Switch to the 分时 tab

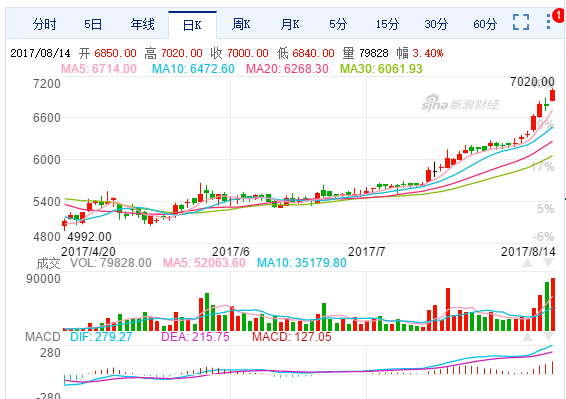click(x=44, y=25)
